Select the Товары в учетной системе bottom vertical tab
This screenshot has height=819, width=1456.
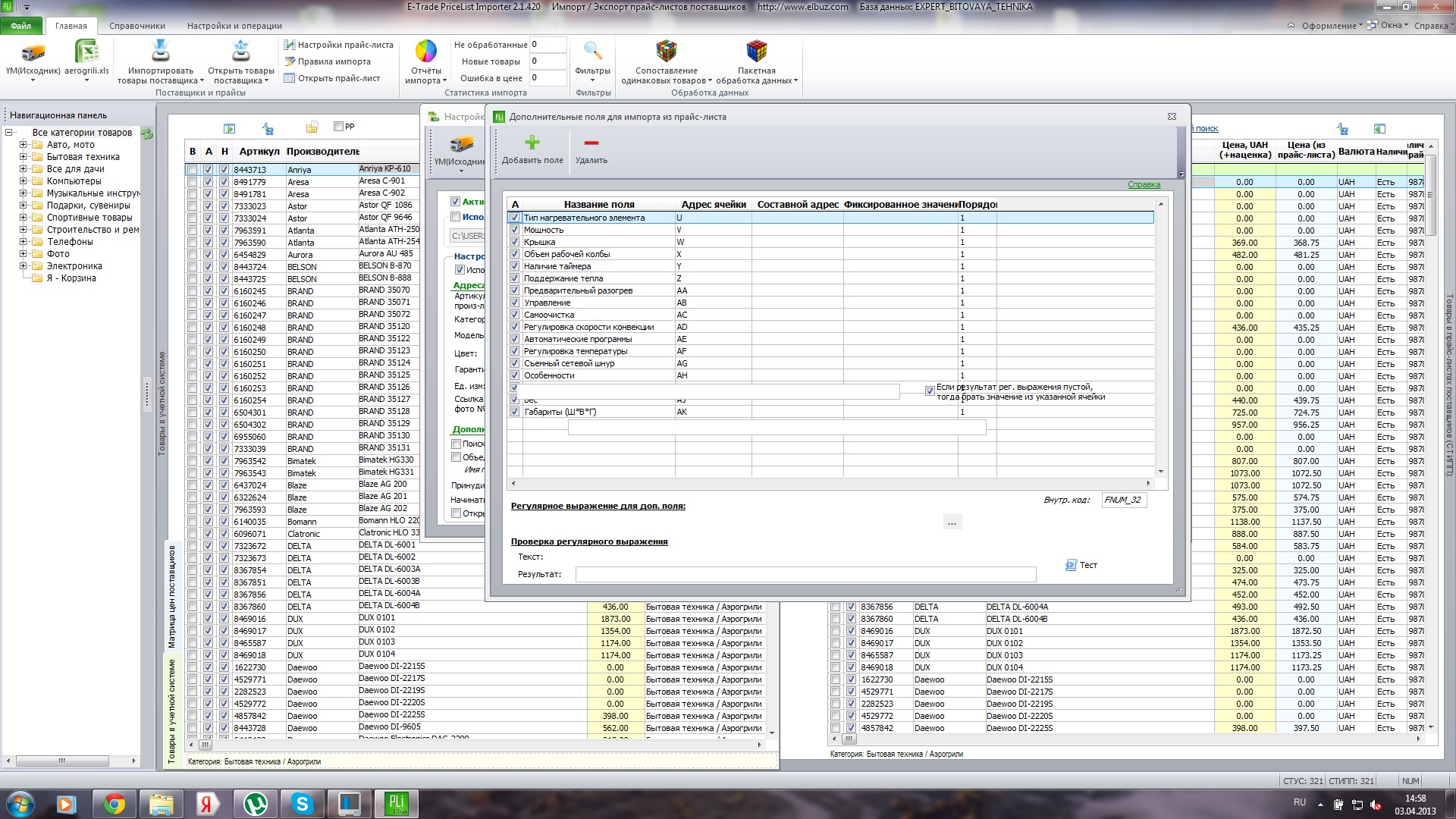(172, 711)
